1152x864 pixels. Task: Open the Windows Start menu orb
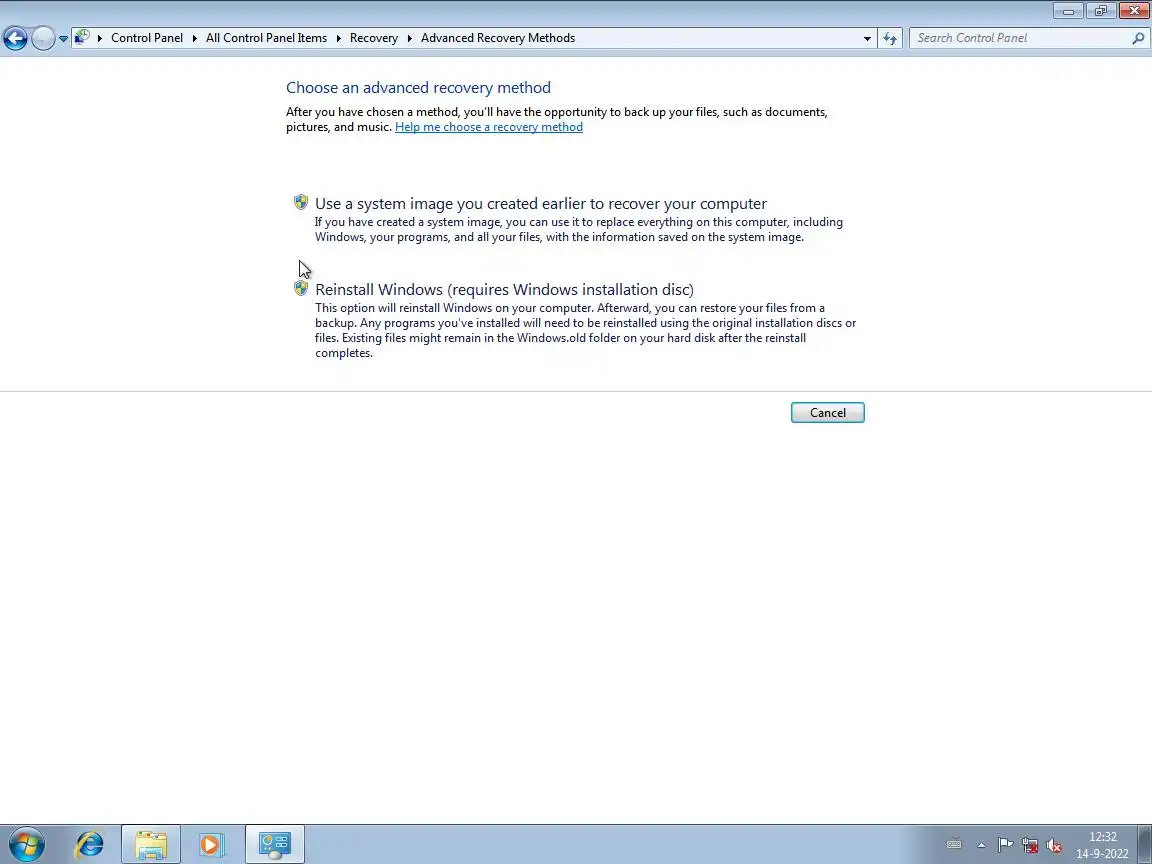tap(26, 844)
